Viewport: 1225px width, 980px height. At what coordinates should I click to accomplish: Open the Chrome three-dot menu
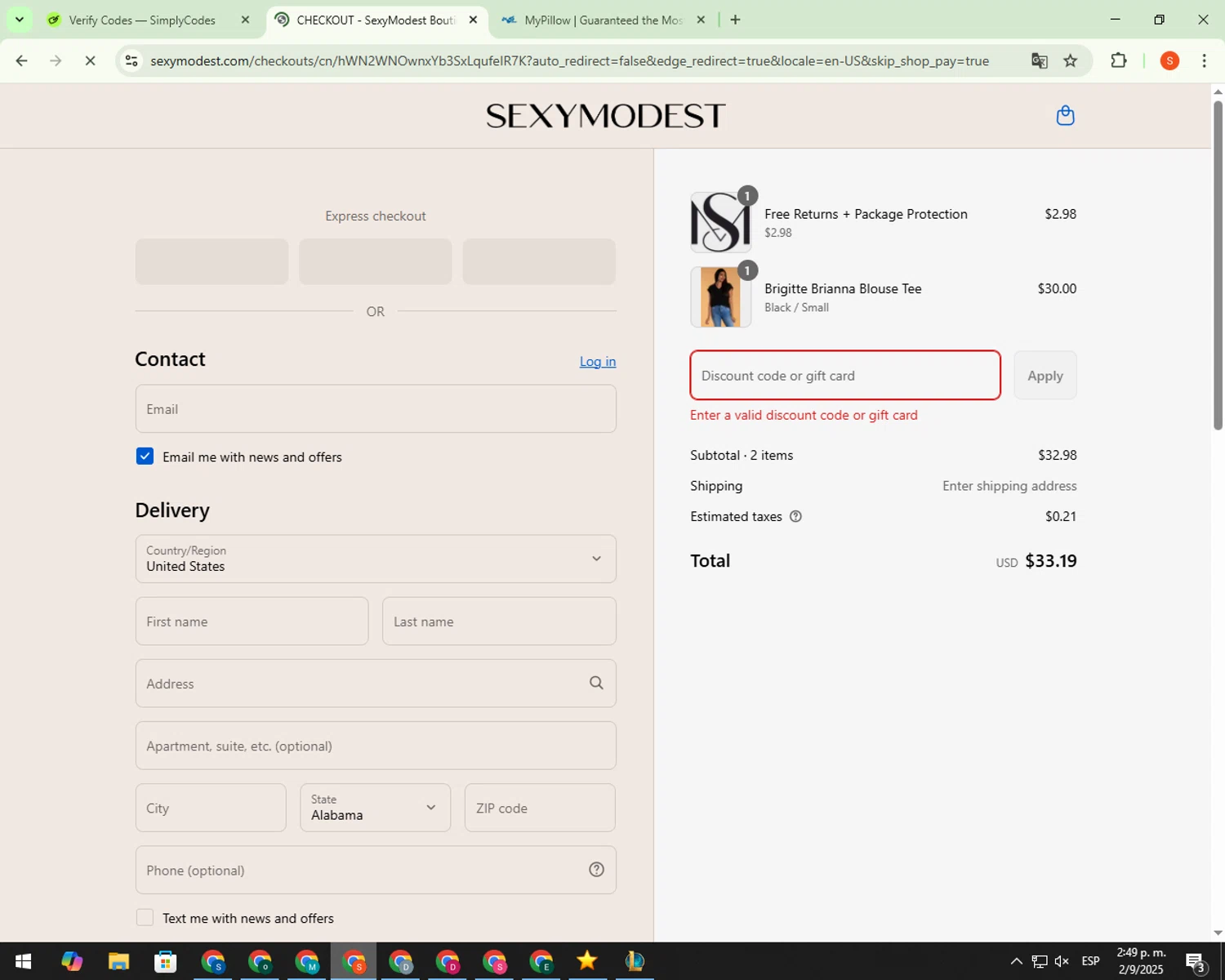(1204, 60)
